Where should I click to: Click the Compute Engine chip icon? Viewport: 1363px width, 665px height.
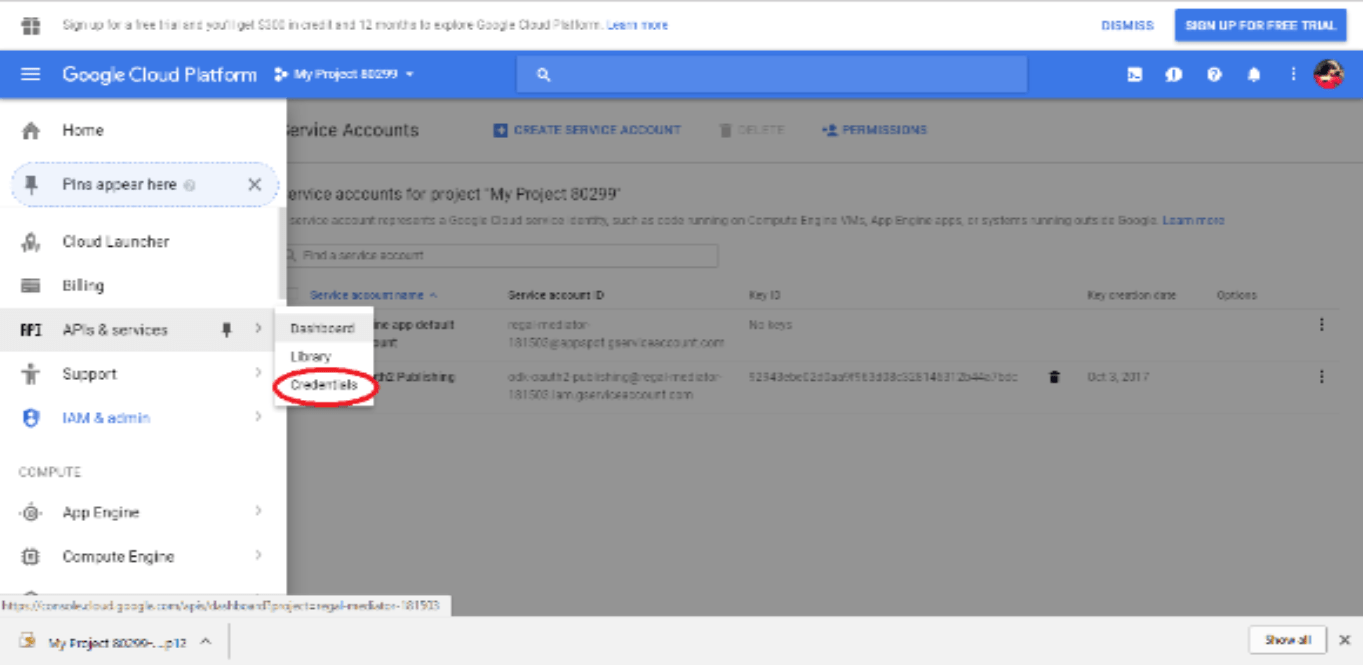pyautogui.click(x=31, y=557)
